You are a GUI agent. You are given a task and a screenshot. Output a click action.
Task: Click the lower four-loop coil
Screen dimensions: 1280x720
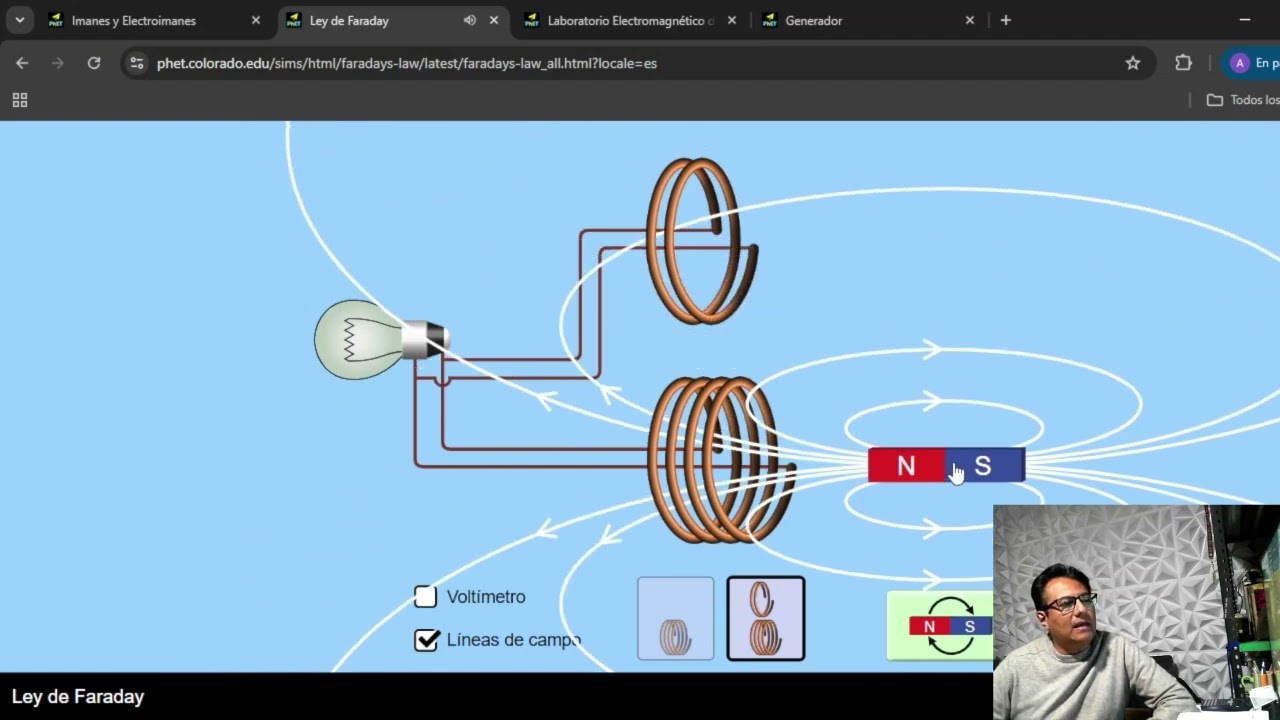pos(721,460)
